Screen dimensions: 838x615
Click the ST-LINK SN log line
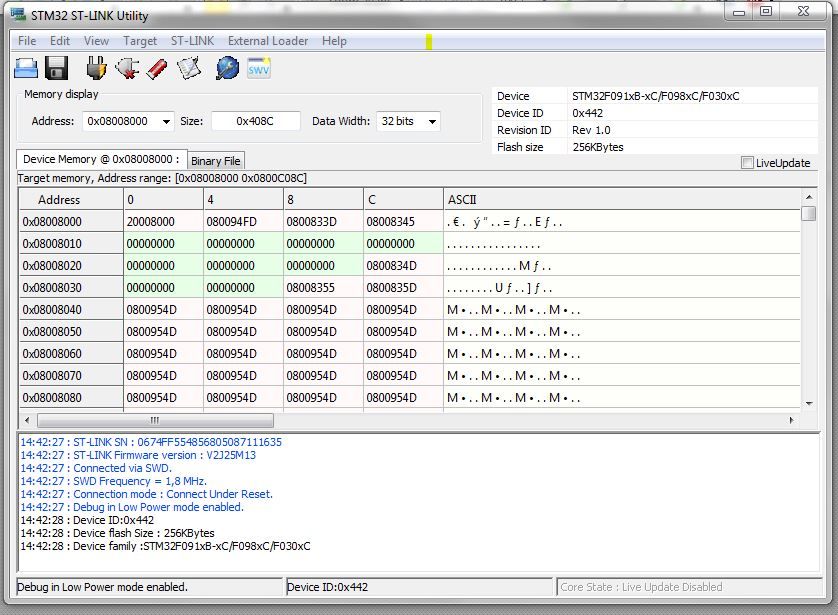(x=151, y=442)
